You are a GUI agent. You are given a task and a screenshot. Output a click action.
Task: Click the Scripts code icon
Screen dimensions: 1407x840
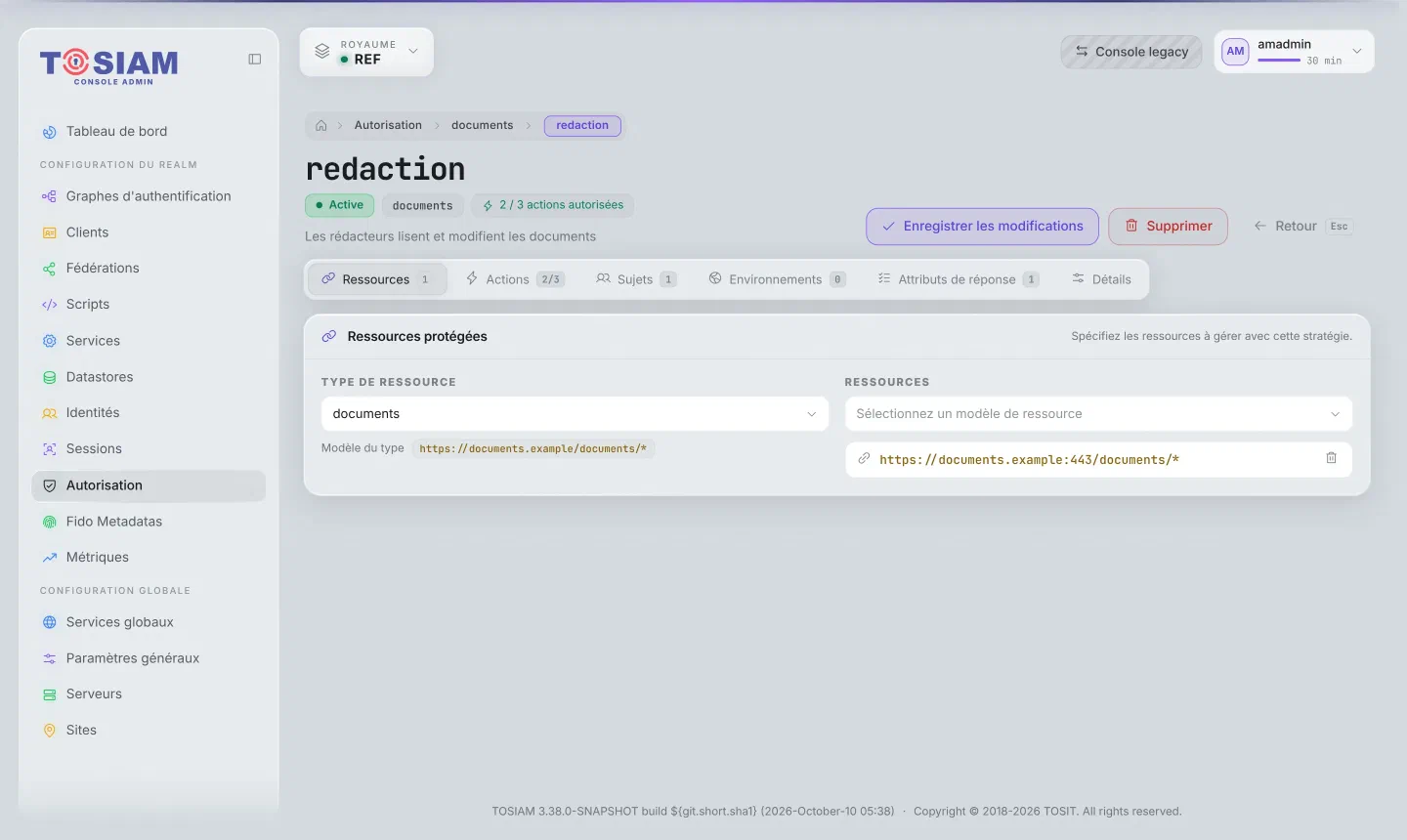(x=50, y=305)
